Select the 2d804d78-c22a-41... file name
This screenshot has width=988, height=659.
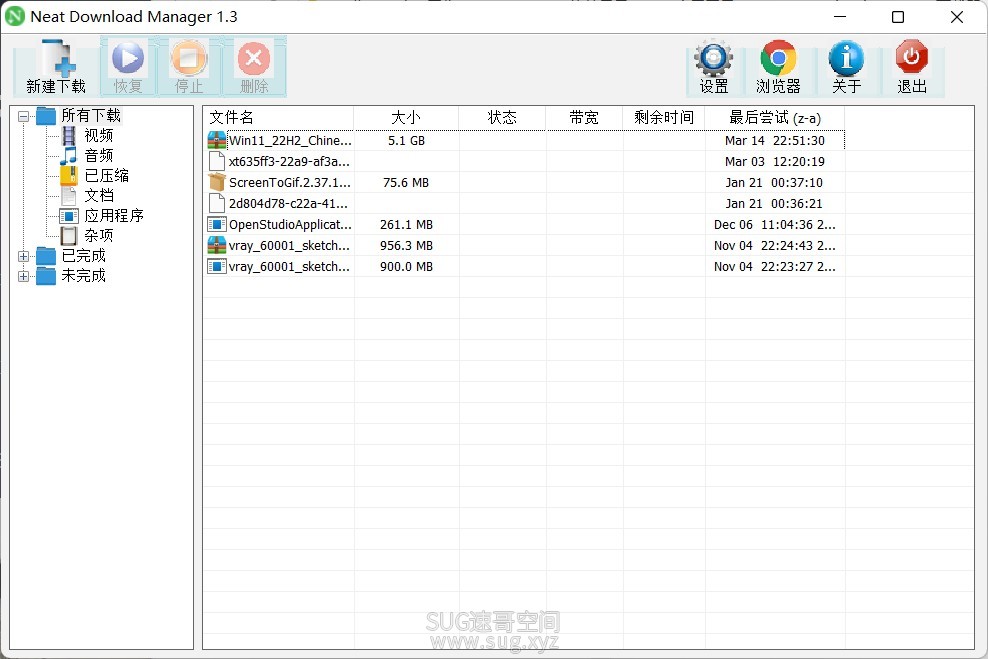[289, 203]
